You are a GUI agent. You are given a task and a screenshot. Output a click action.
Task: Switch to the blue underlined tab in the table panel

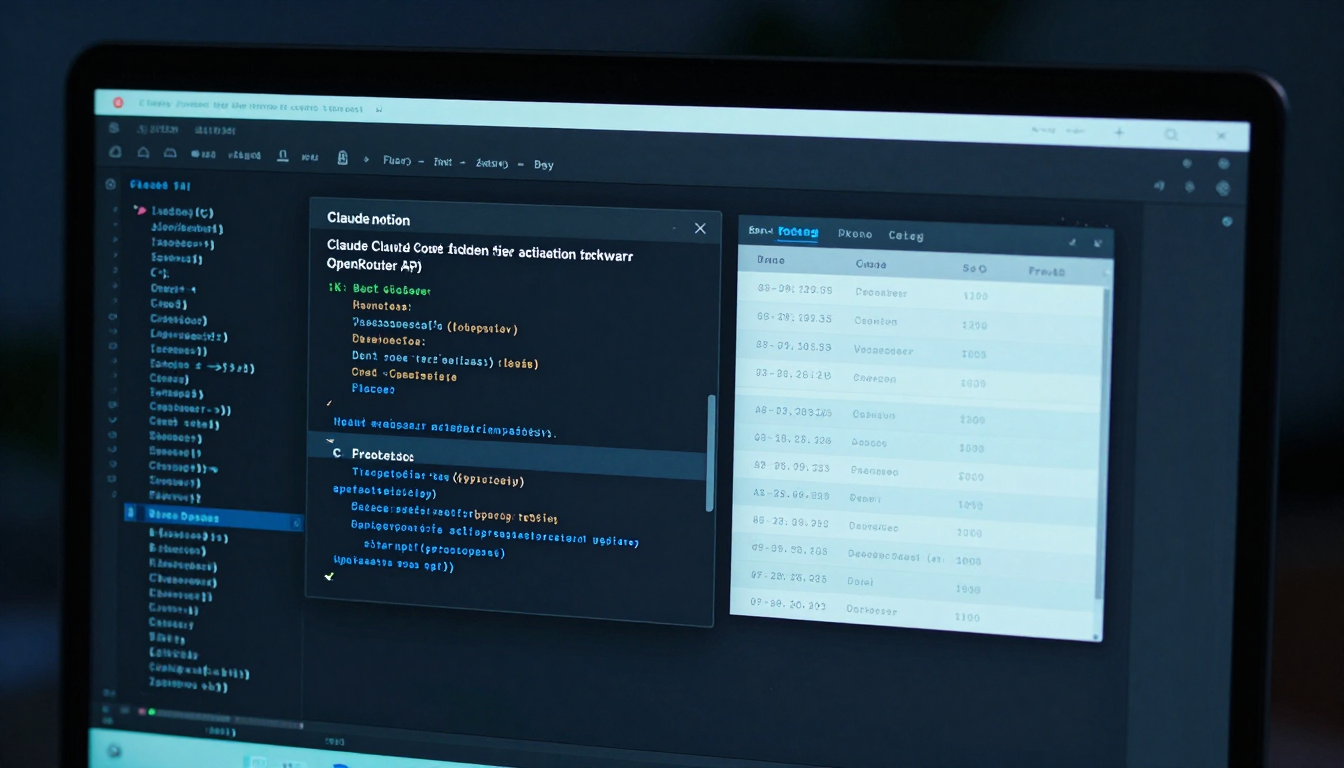coord(798,233)
